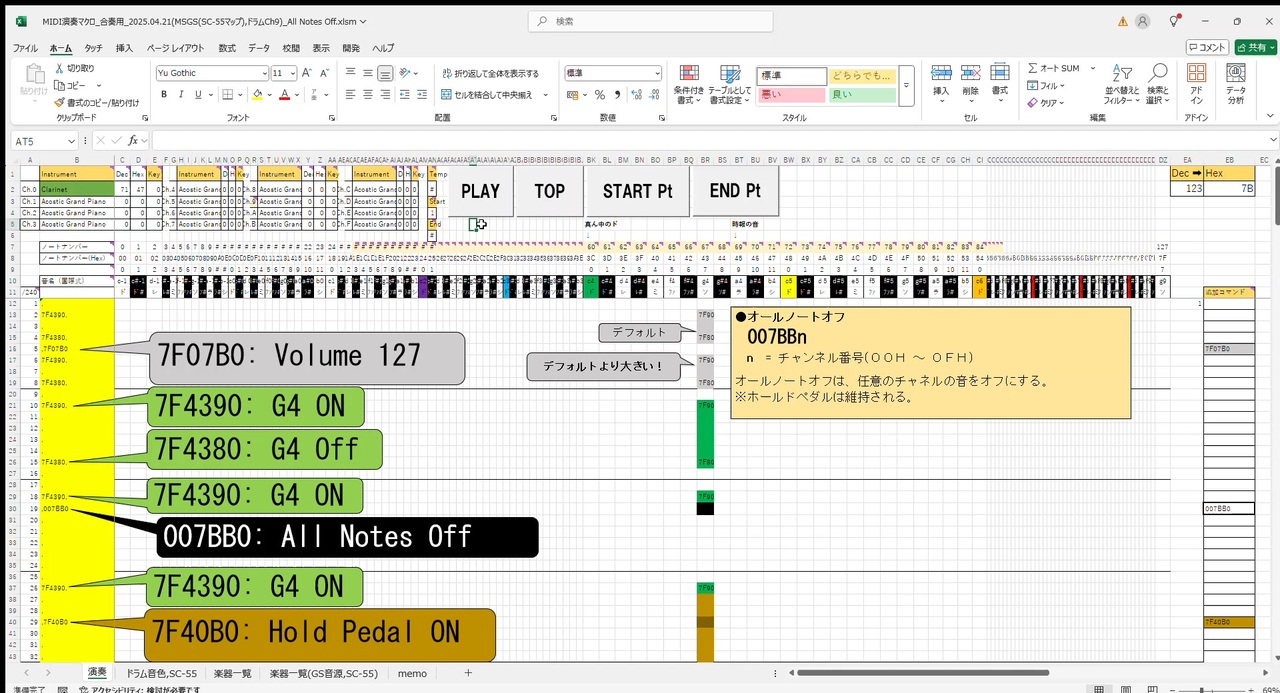Decrease indent icon
Image resolution: width=1280 pixels, height=693 pixels.
(406, 95)
